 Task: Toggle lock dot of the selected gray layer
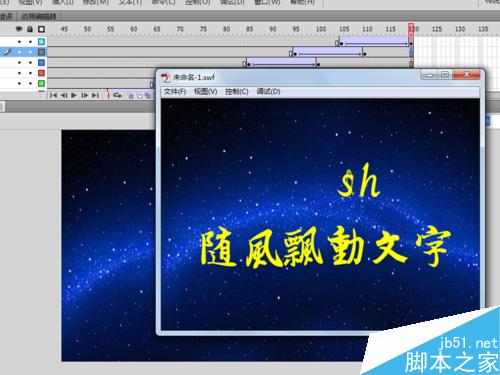coord(30,52)
